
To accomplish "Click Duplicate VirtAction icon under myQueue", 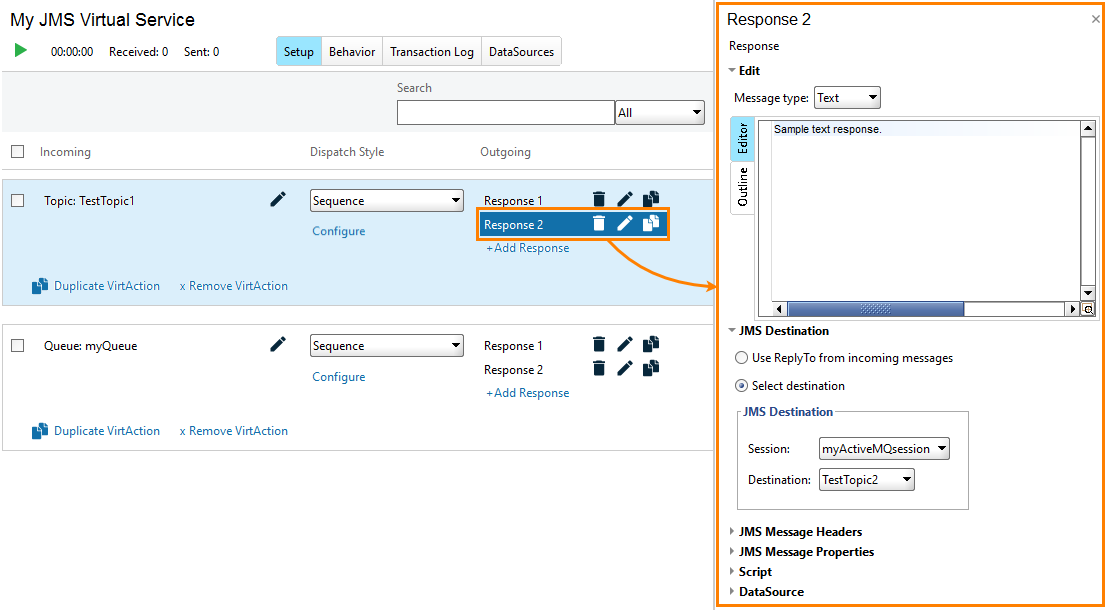I will [x=41, y=430].
